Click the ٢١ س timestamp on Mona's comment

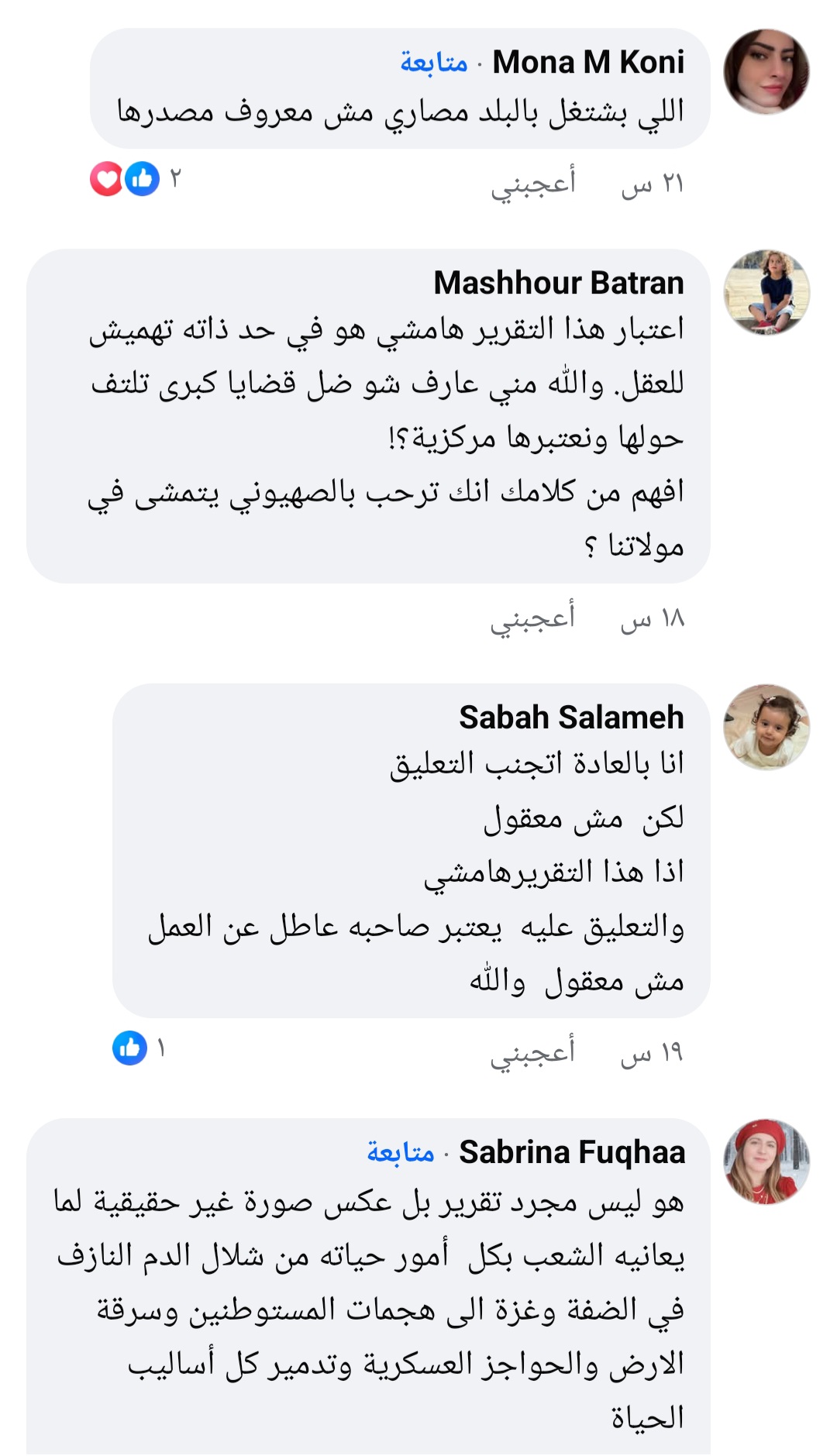click(x=652, y=184)
